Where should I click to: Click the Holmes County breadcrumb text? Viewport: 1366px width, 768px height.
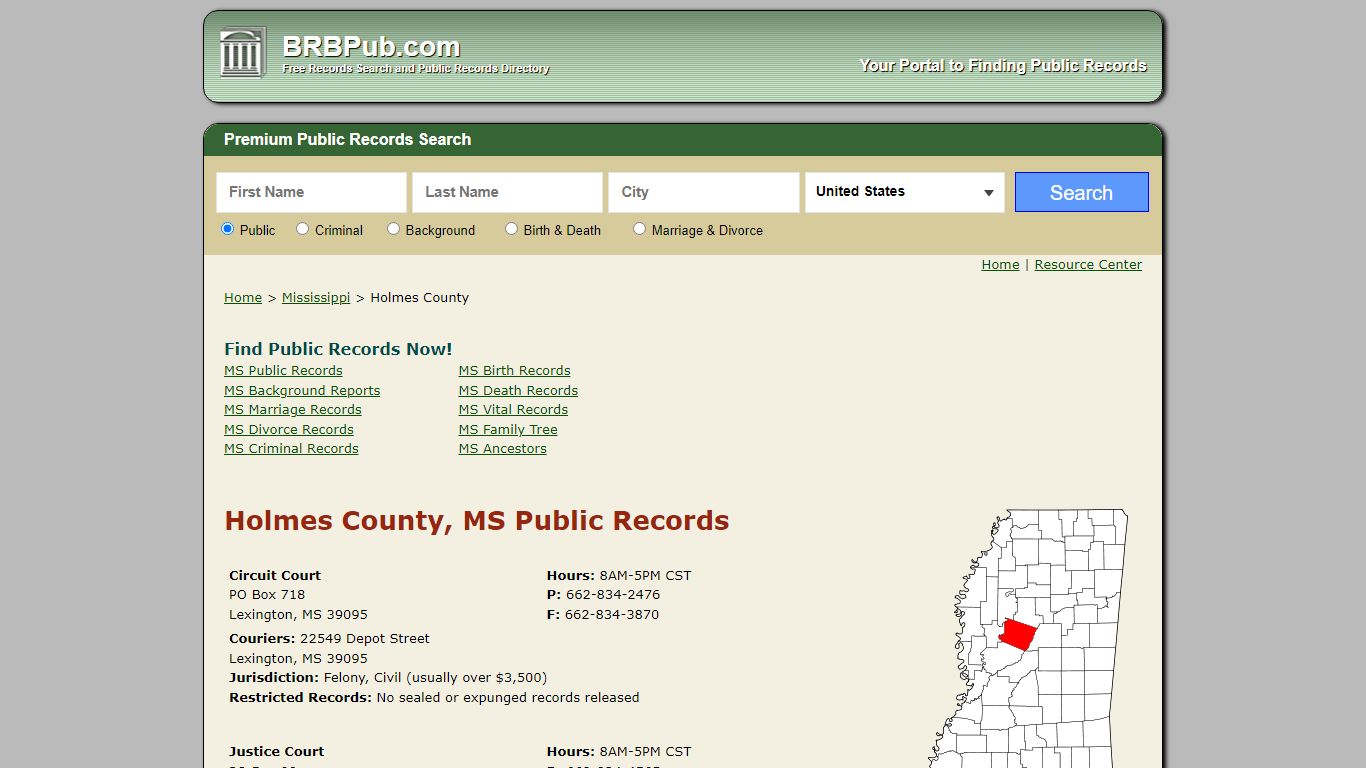420,298
